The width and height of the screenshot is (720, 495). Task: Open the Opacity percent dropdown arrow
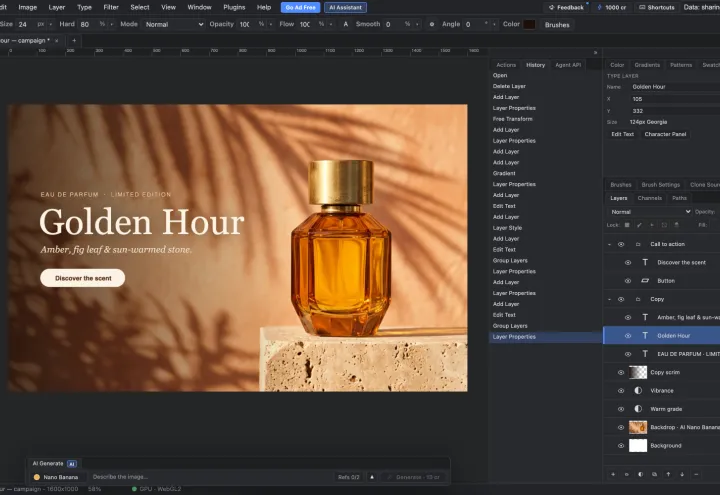(x=270, y=24)
